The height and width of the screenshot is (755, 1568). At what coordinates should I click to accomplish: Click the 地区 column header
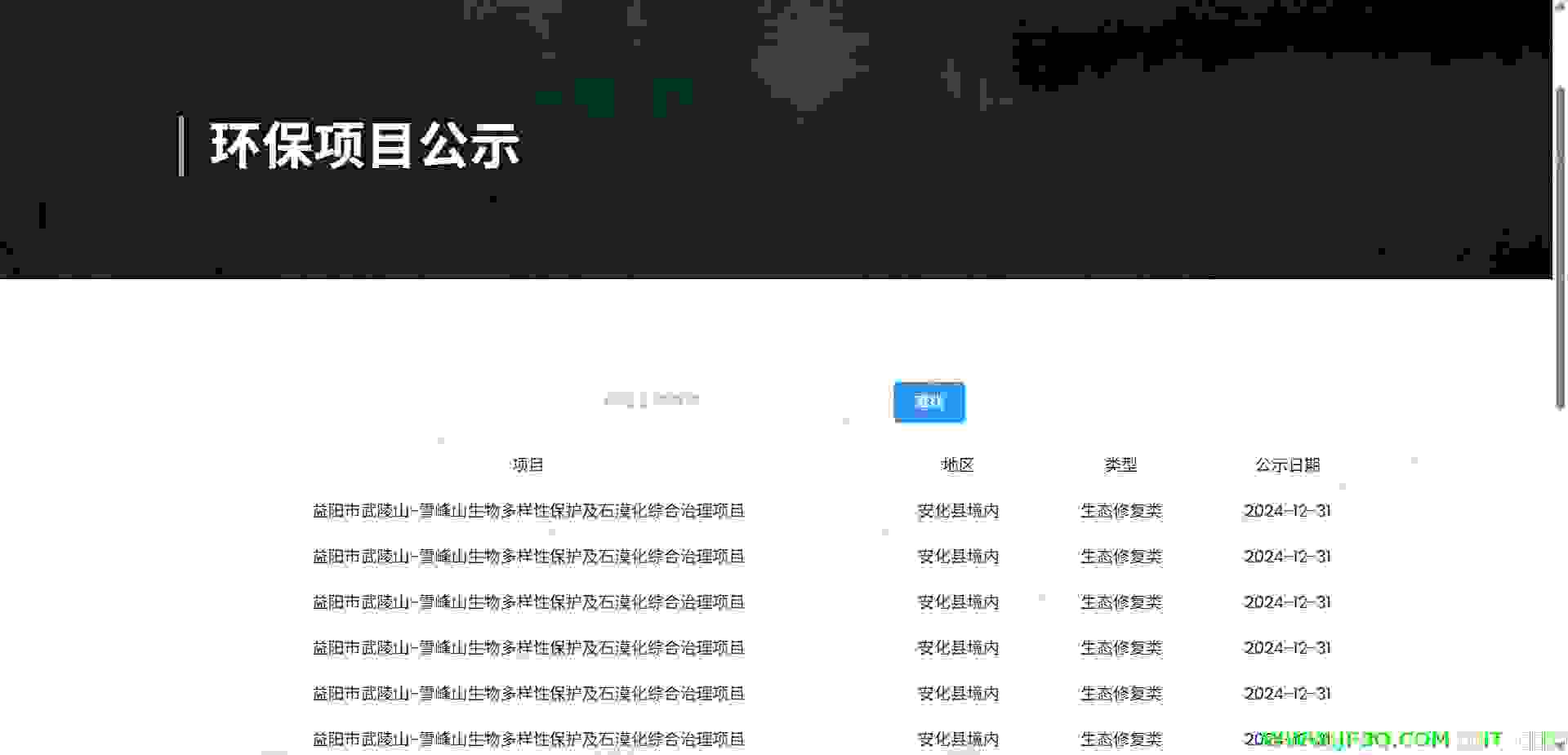pos(957,465)
